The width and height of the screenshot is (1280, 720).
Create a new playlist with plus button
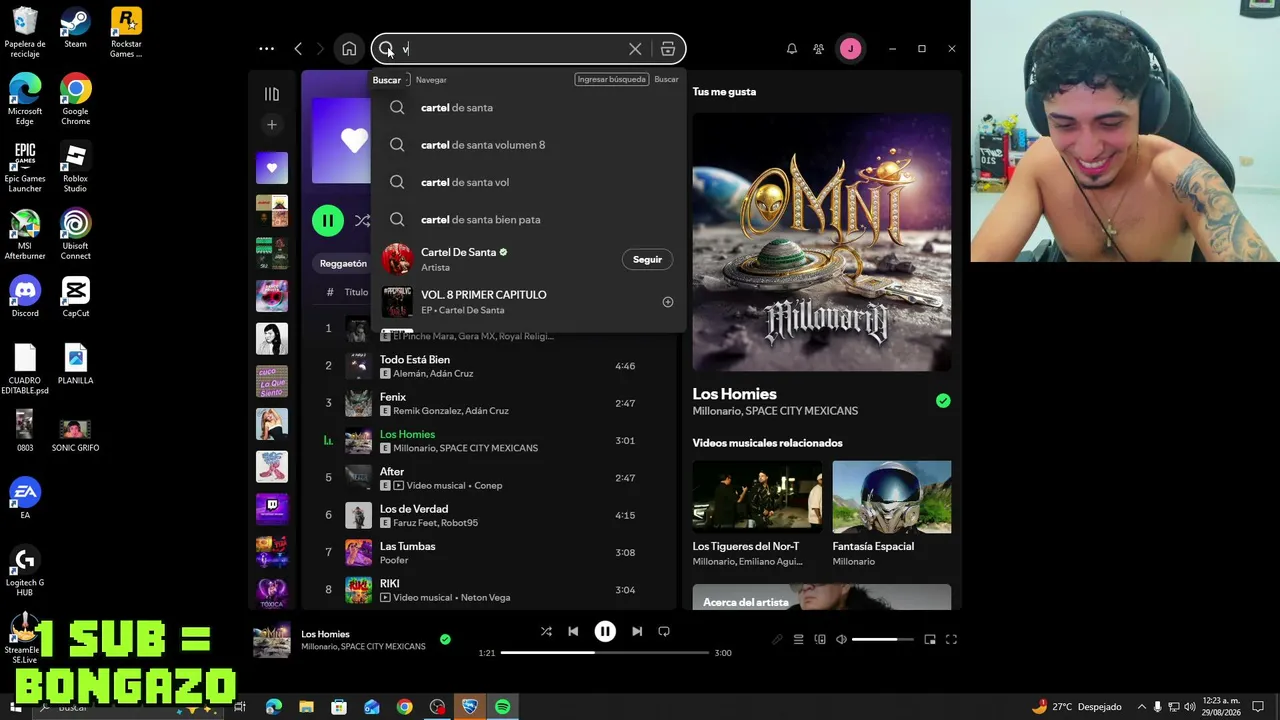click(272, 125)
